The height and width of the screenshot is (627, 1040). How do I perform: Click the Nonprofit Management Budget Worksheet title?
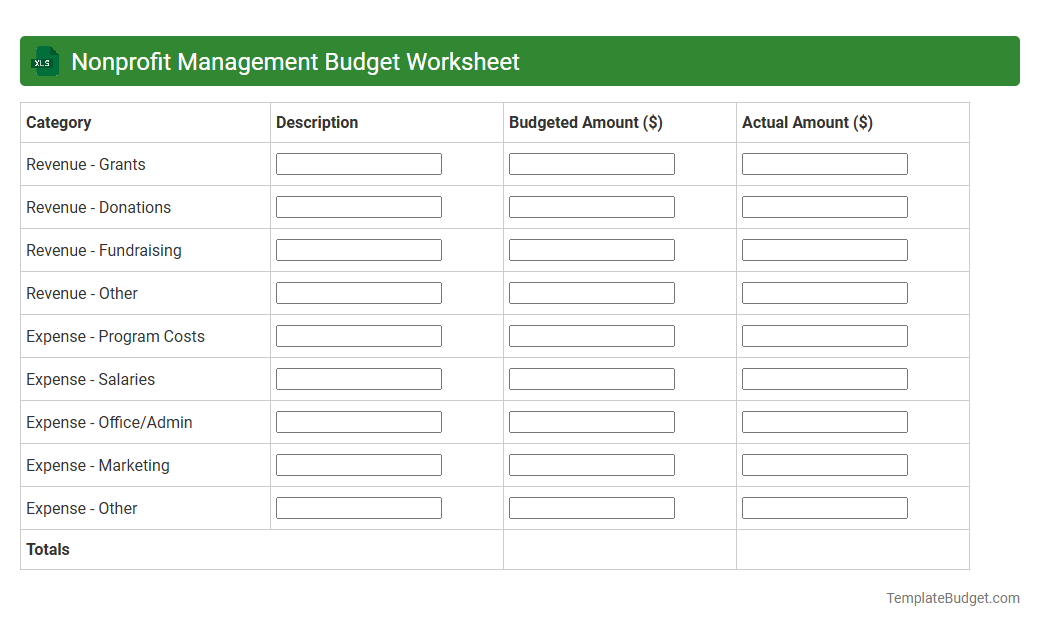295,61
